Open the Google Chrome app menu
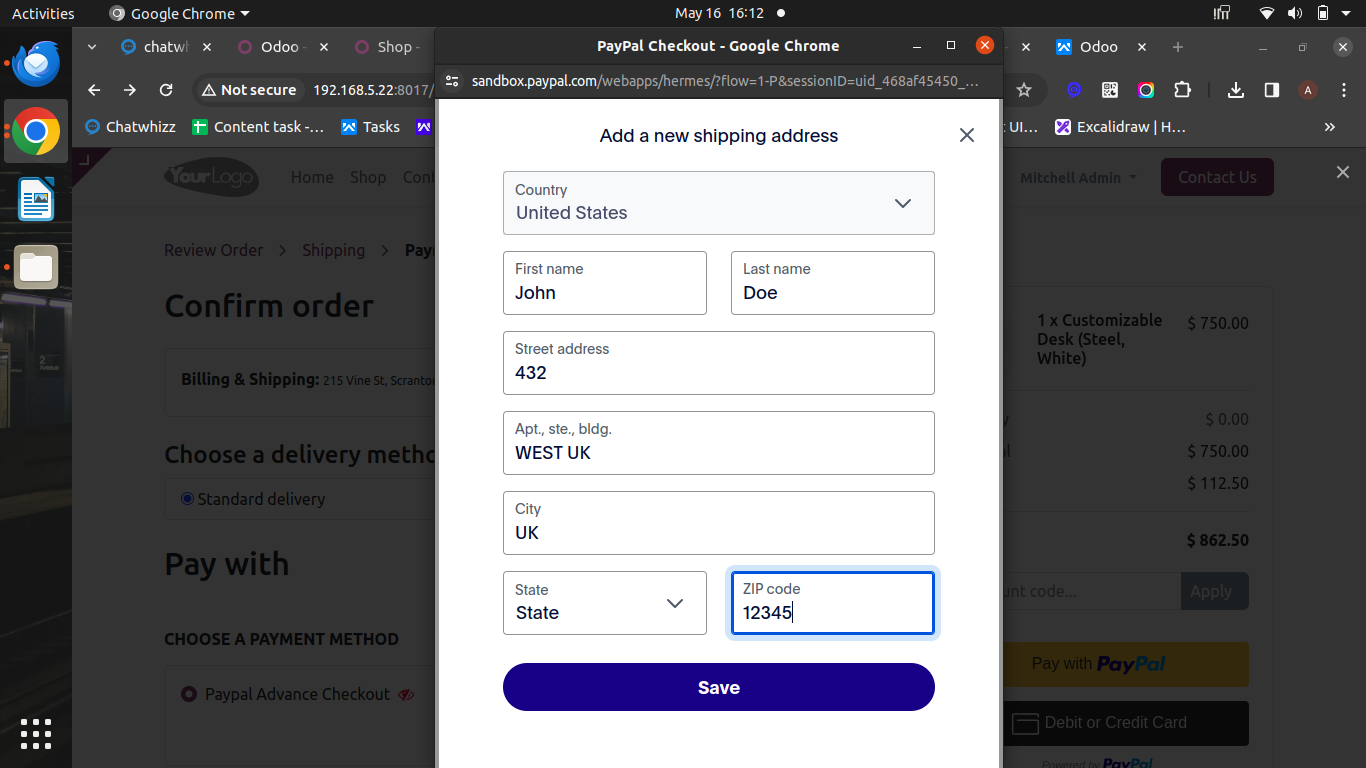 tap(180, 13)
